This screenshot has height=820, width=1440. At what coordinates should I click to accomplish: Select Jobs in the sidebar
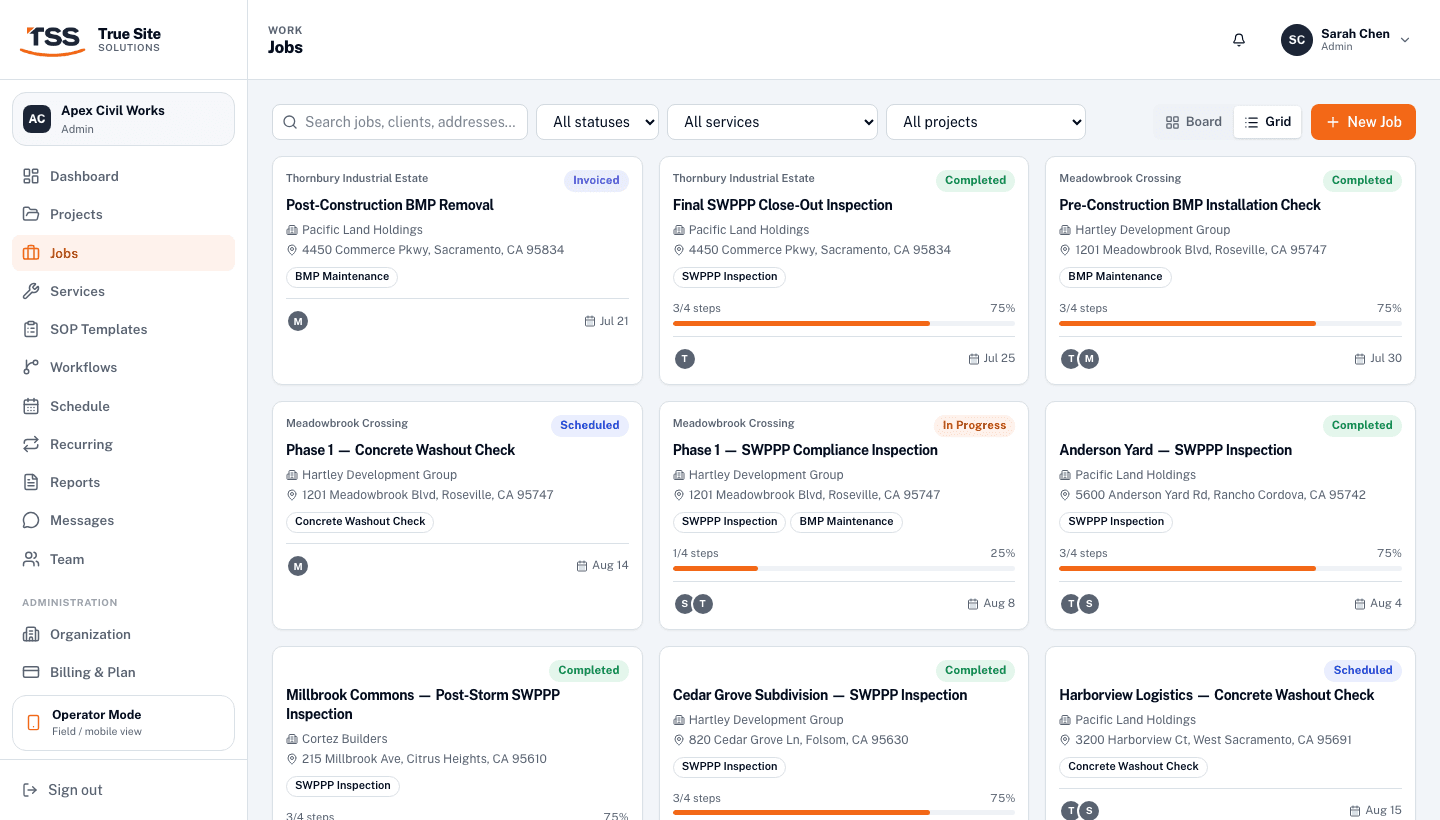coord(123,253)
